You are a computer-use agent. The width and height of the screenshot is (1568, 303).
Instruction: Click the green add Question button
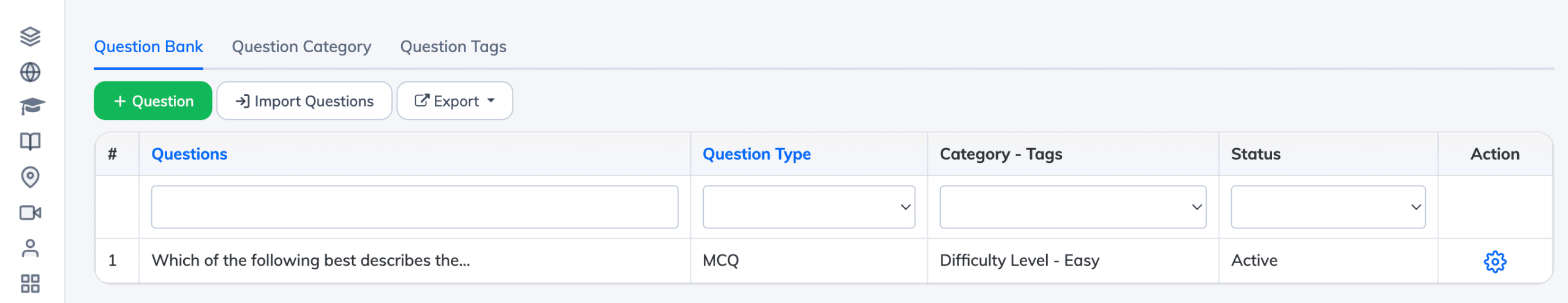(x=153, y=101)
